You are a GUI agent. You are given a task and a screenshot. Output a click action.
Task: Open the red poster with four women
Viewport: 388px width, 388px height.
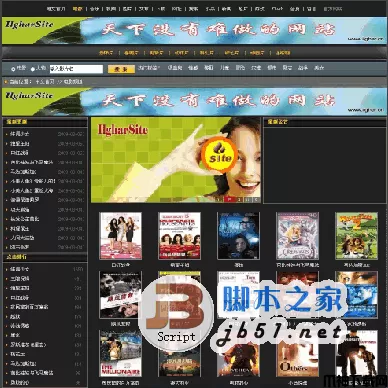click(x=179, y=236)
